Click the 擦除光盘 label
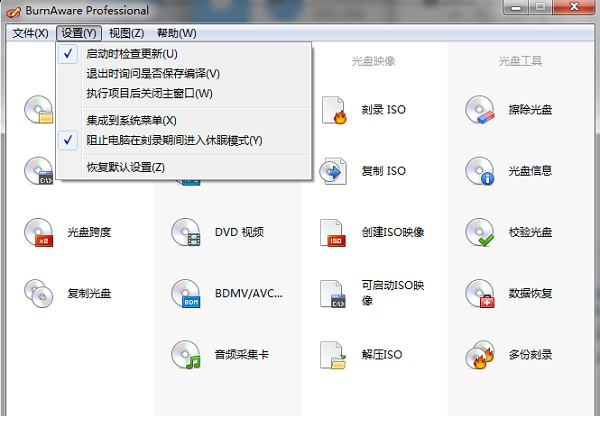Screen dimensions: 600x432 530,110
